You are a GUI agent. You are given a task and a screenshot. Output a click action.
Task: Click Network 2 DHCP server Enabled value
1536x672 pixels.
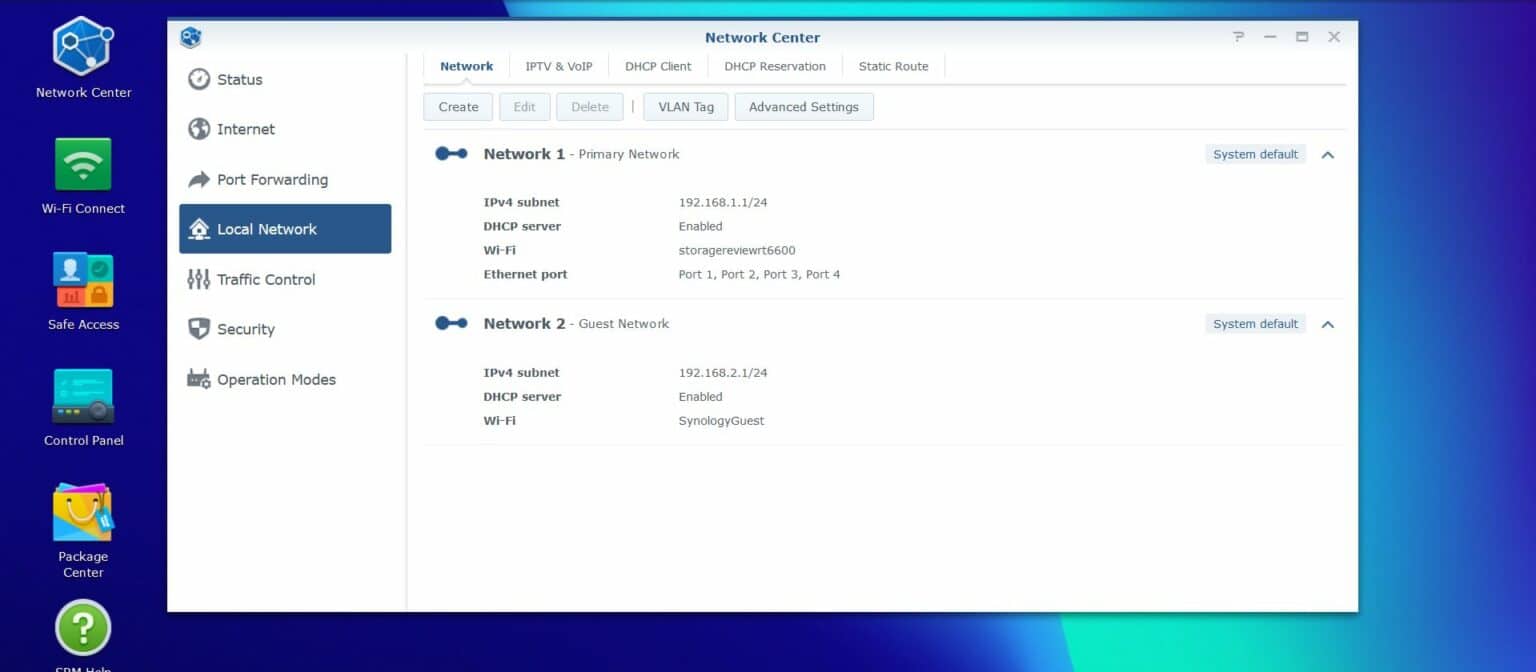[700, 397]
